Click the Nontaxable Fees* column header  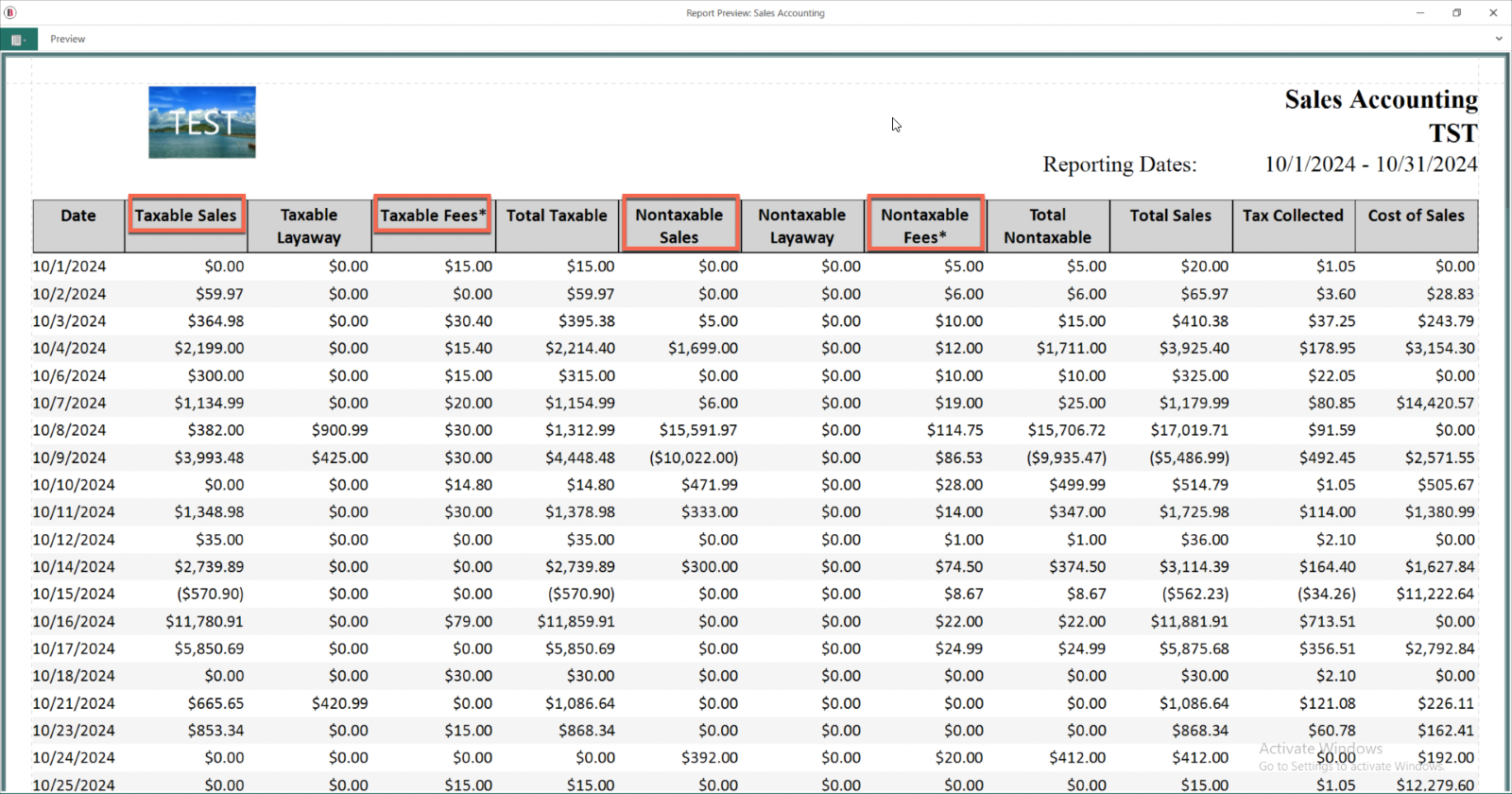click(x=925, y=226)
